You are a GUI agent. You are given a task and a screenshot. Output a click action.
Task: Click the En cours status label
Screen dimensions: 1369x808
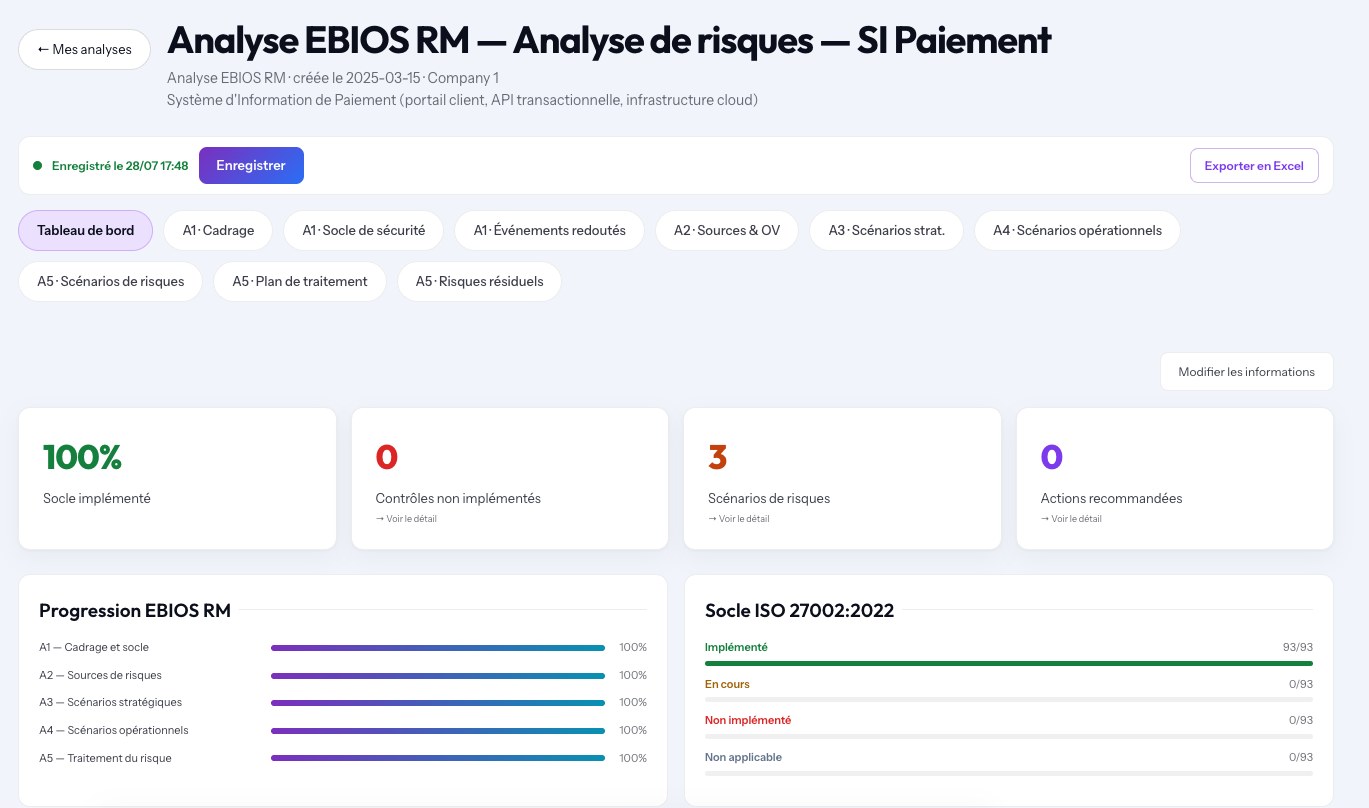click(x=727, y=684)
